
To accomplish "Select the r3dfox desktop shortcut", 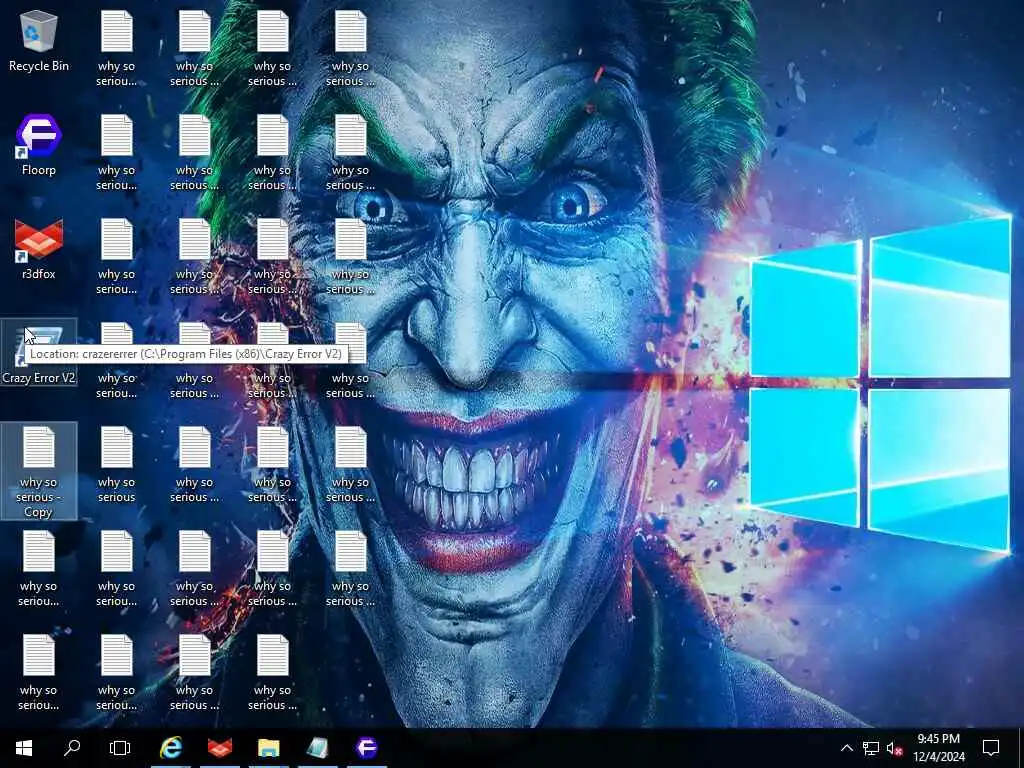I will point(39,249).
